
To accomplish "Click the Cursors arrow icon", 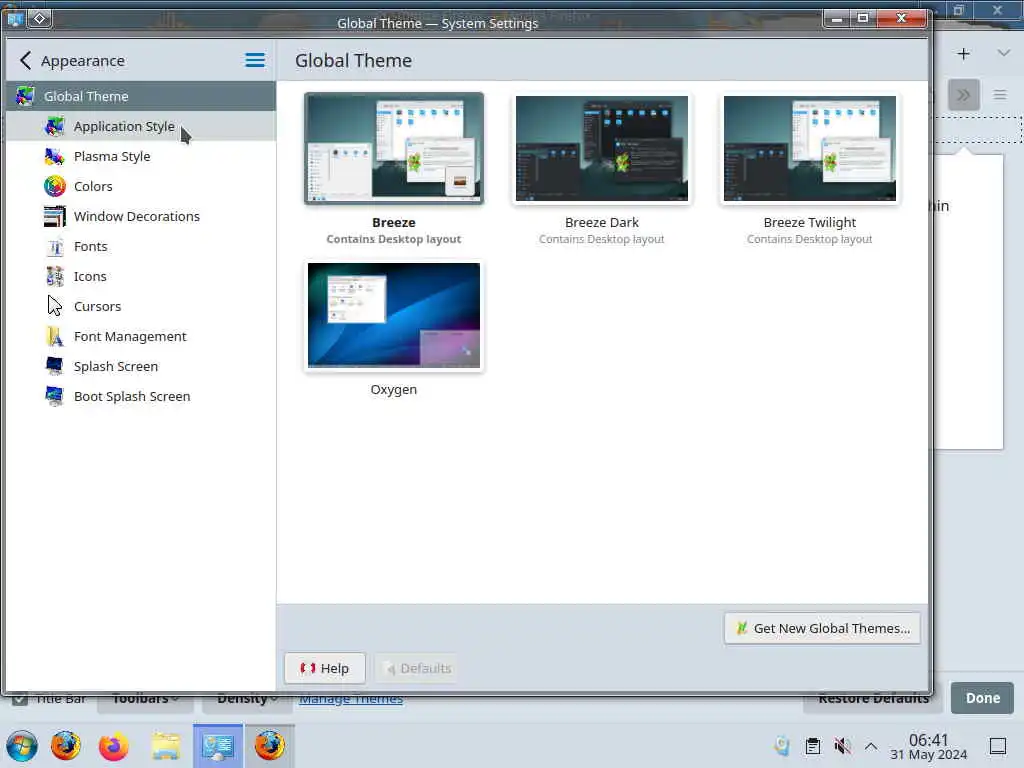I will coord(55,306).
